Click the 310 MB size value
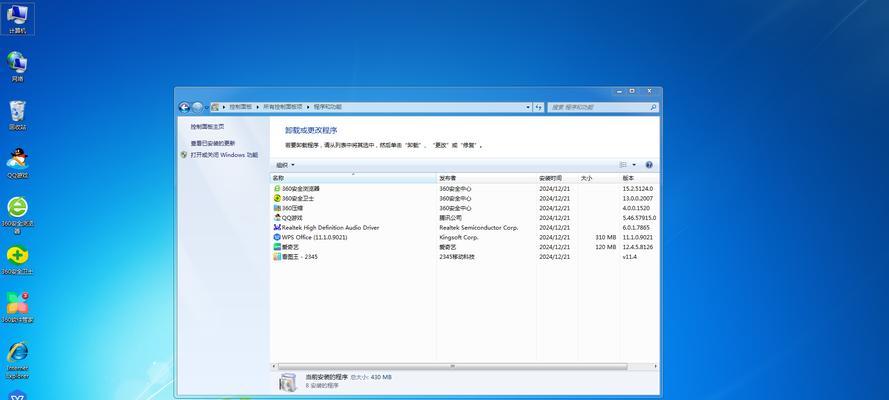The image size is (889, 400). [606, 237]
